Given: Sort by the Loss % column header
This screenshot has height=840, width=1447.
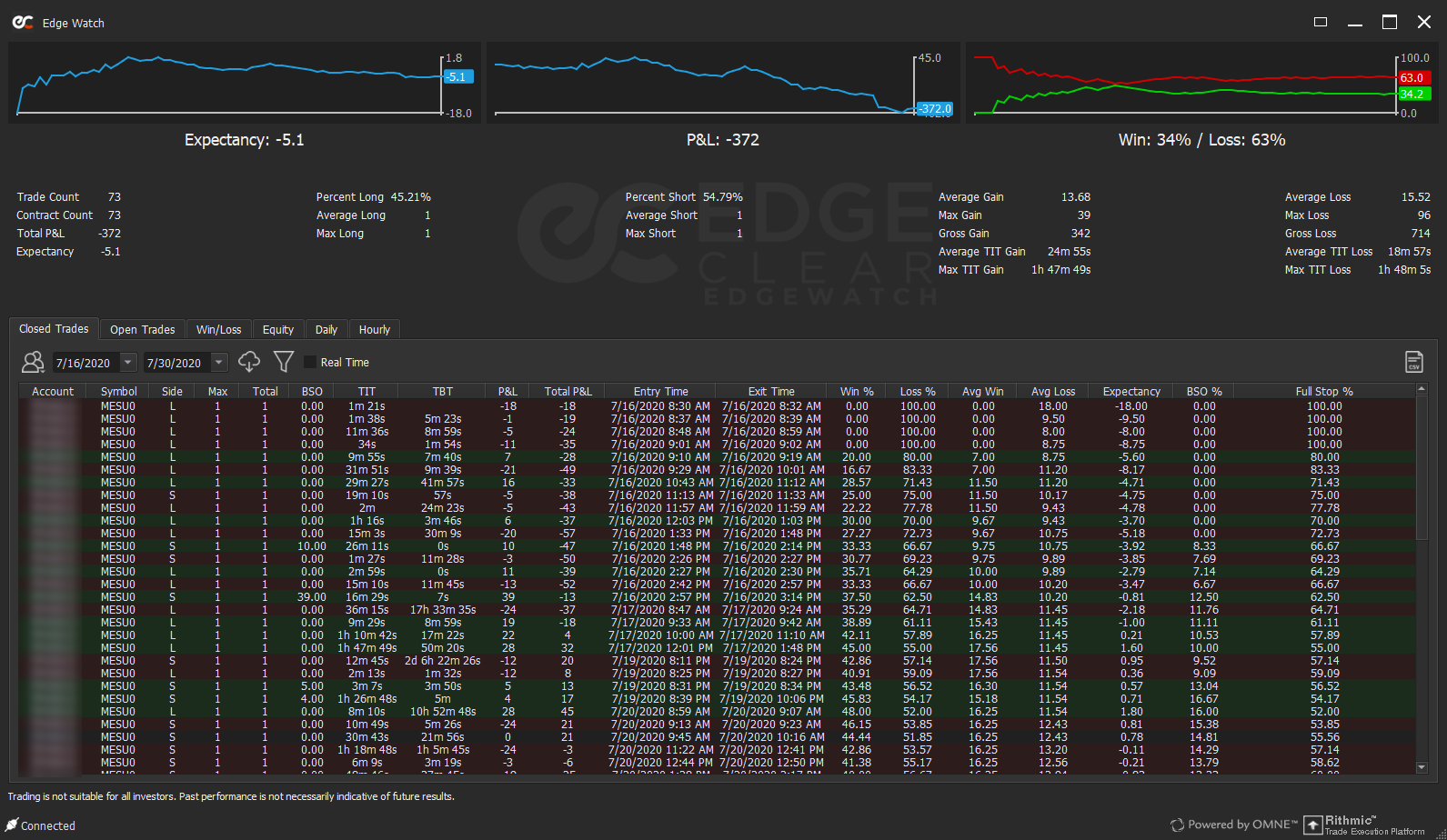Looking at the screenshot, I should click(x=918, y=392).
